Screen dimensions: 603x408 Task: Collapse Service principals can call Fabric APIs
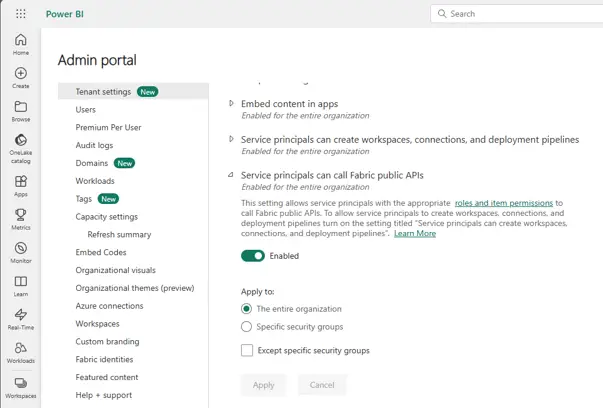pyautogui.click(x=231, y=175)
